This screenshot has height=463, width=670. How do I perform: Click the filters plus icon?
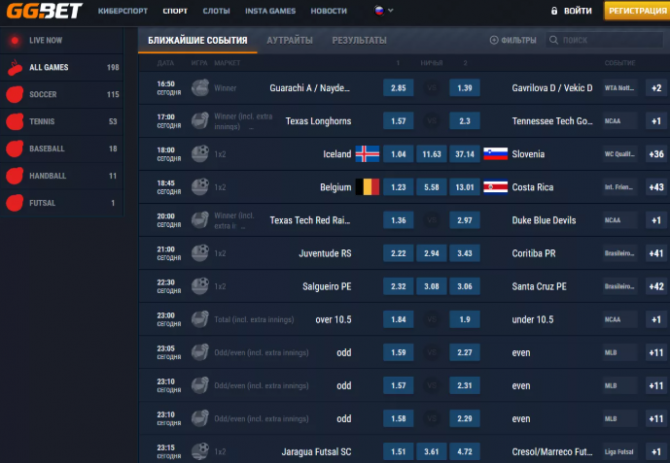click(494, 40)
